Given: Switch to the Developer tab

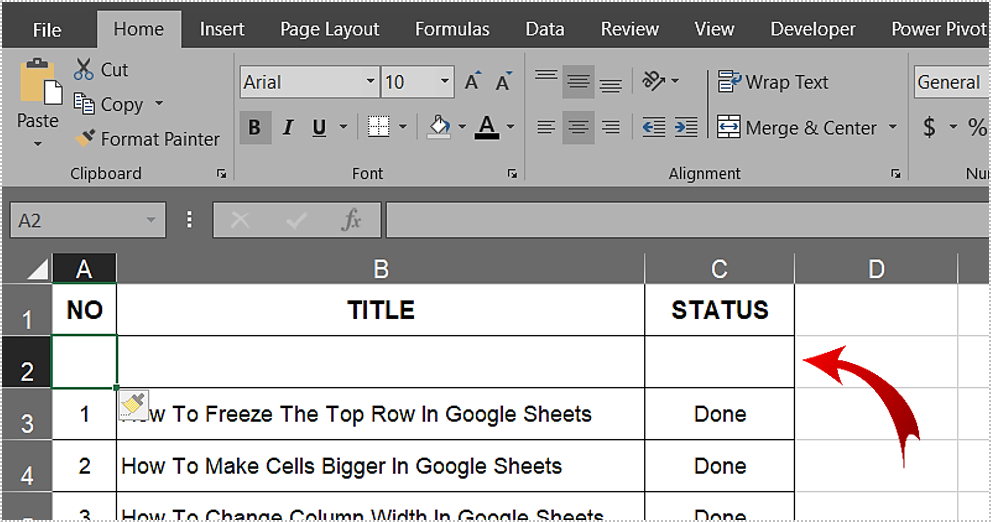Looking at the screenshot, I should click(x=813, y=29).
